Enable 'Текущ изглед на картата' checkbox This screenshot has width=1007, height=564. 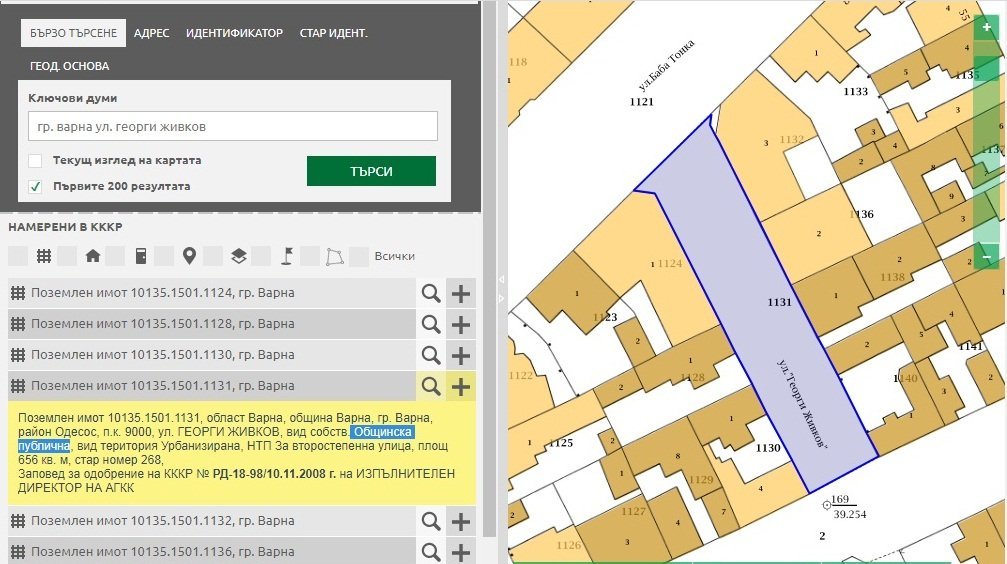pyautogui.click(x=36, y=161)
